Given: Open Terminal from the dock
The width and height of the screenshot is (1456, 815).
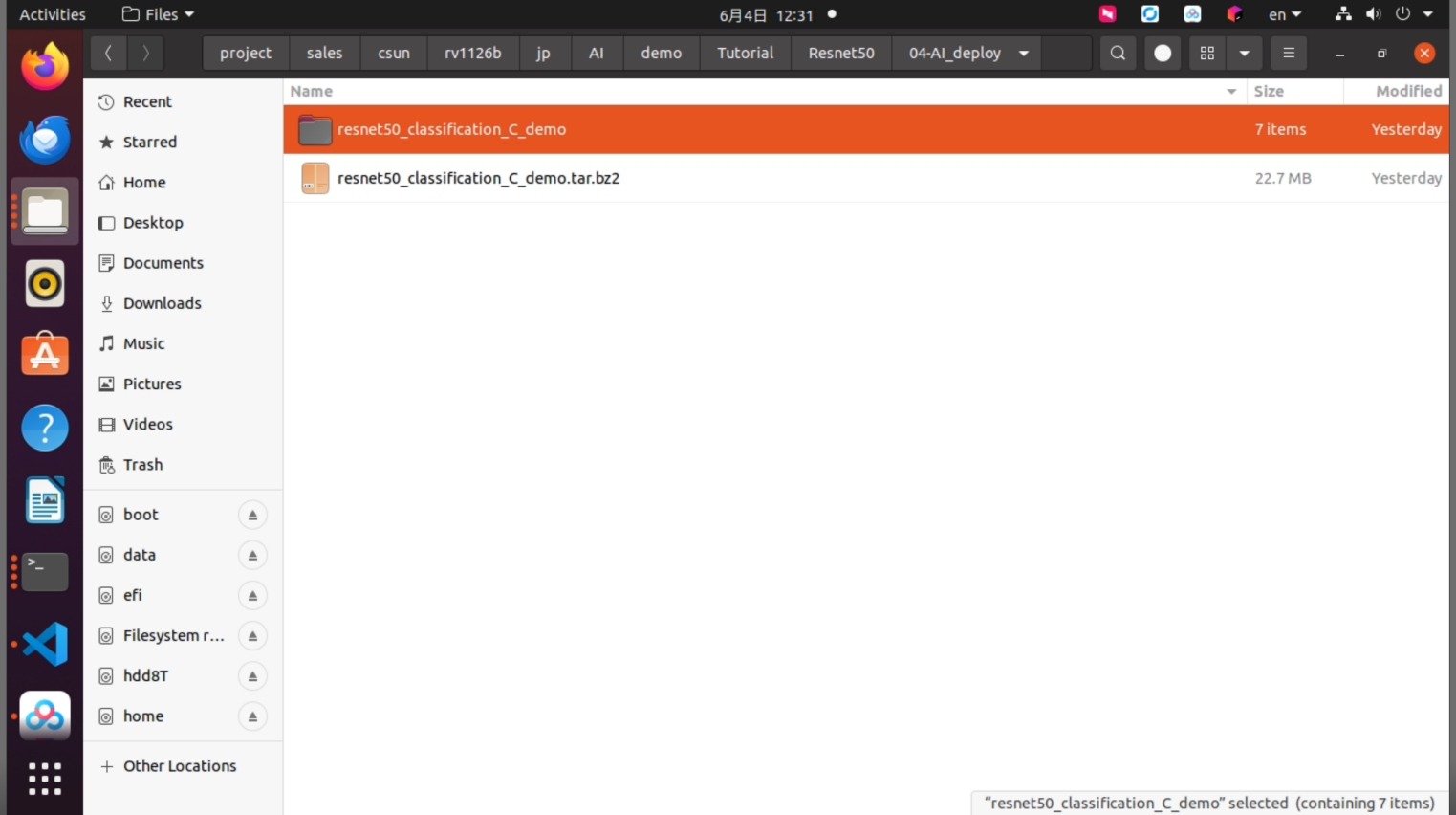Looking at the screenshot, I should tap(45, 572).
